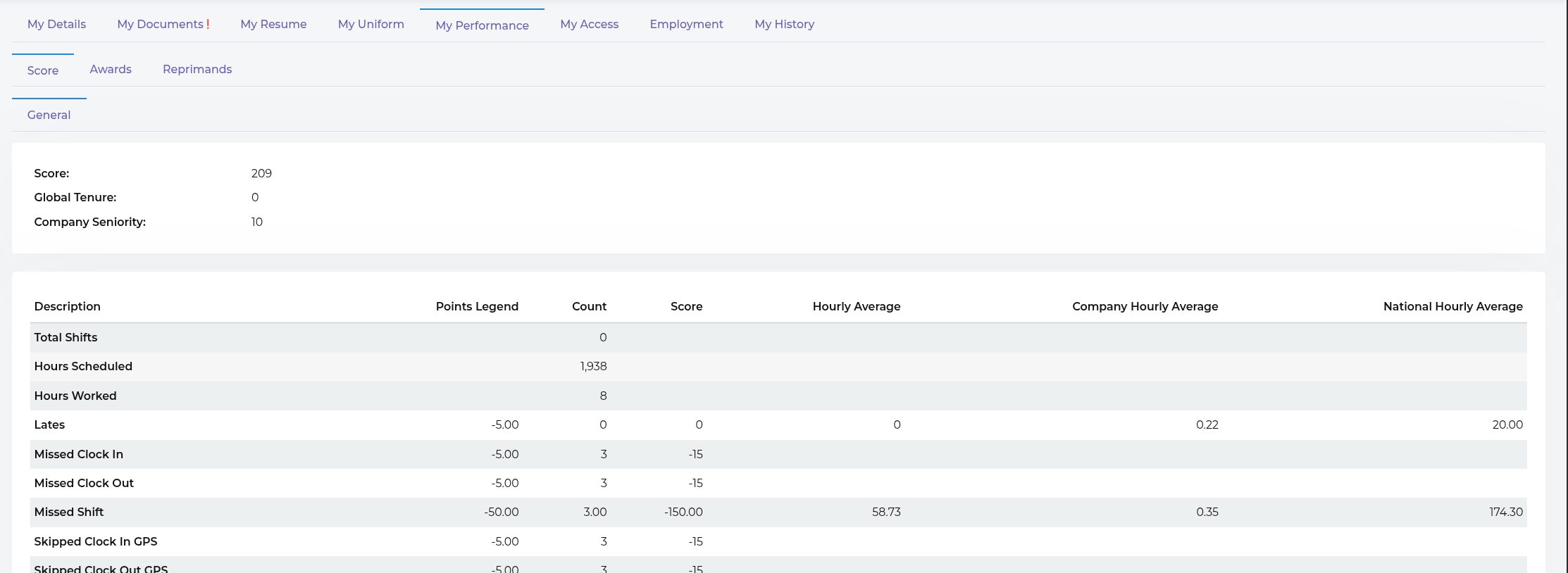Select the Missed Shift row label
This screenshot has height=573, width=1568.
69,512
